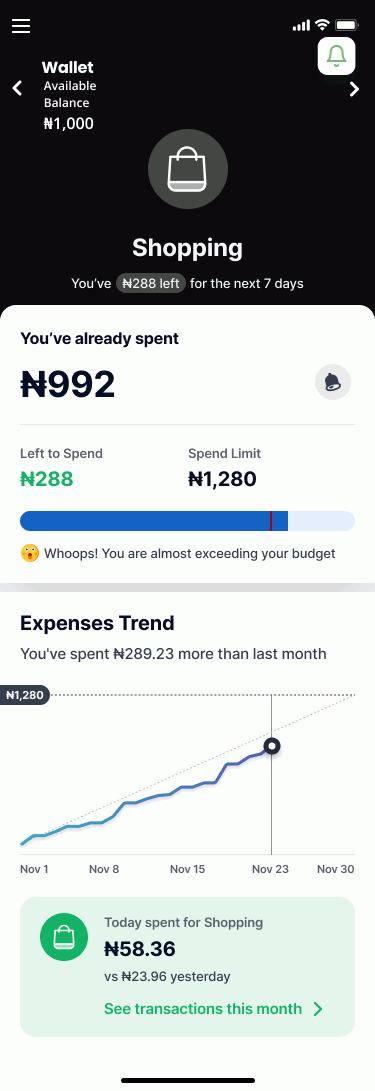The height and width of the screenshot is (1091, 375).
Task: Tap the cellular signal bars icon
Action: pos(301,26)
